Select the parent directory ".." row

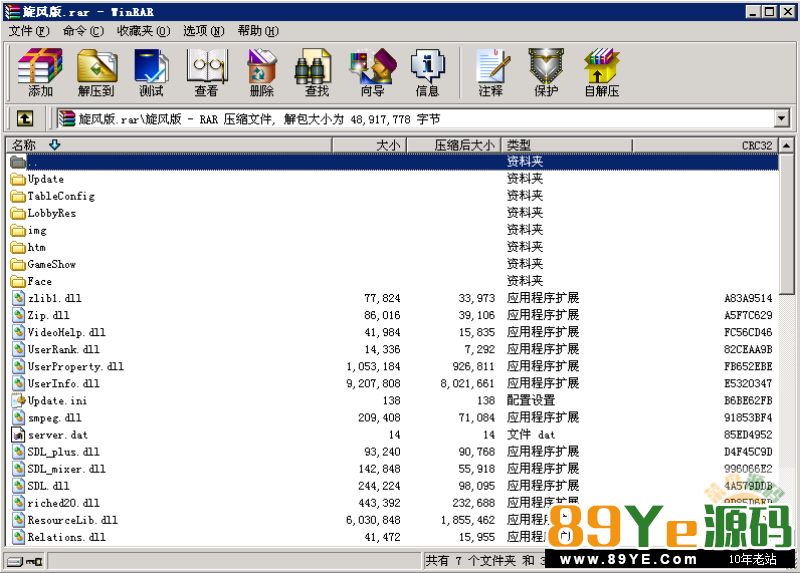[392, 162]
